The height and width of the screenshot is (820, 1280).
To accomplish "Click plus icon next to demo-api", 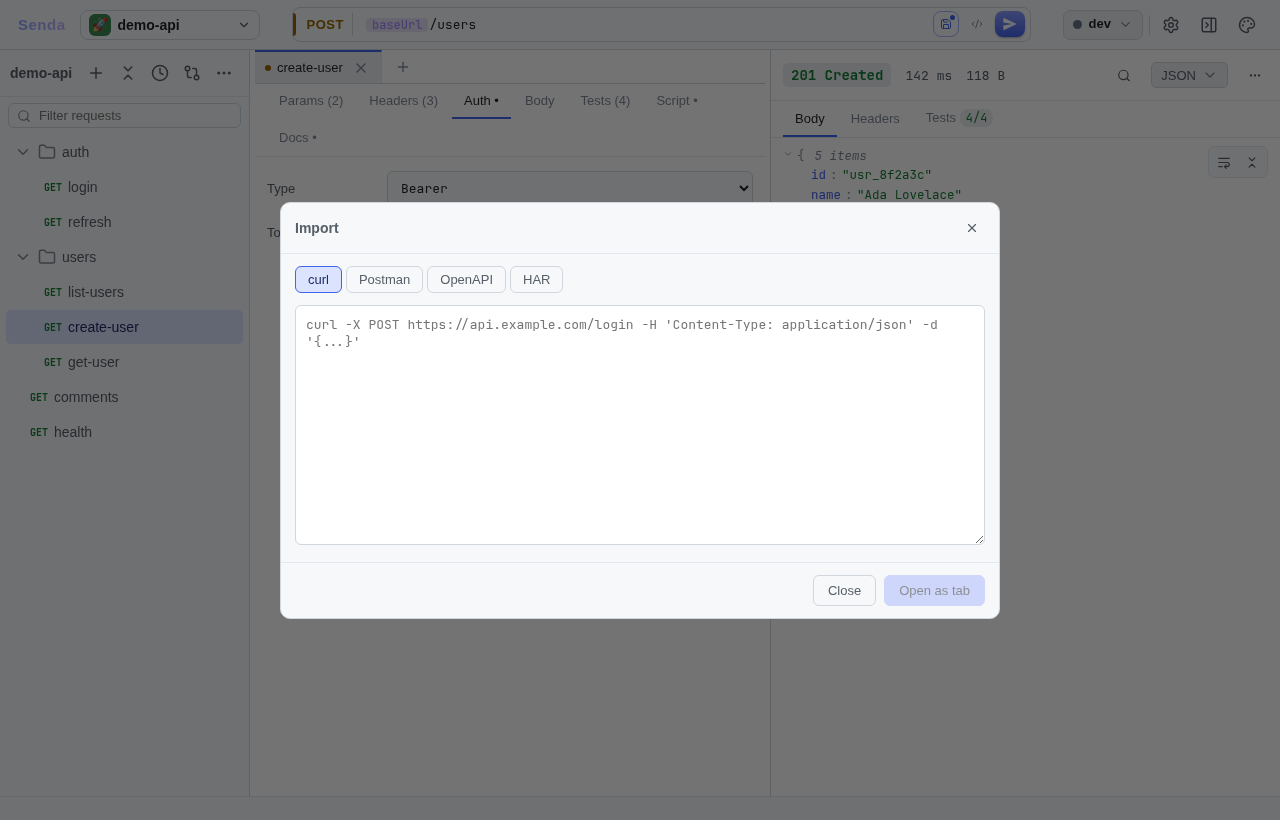I will 96,73.
